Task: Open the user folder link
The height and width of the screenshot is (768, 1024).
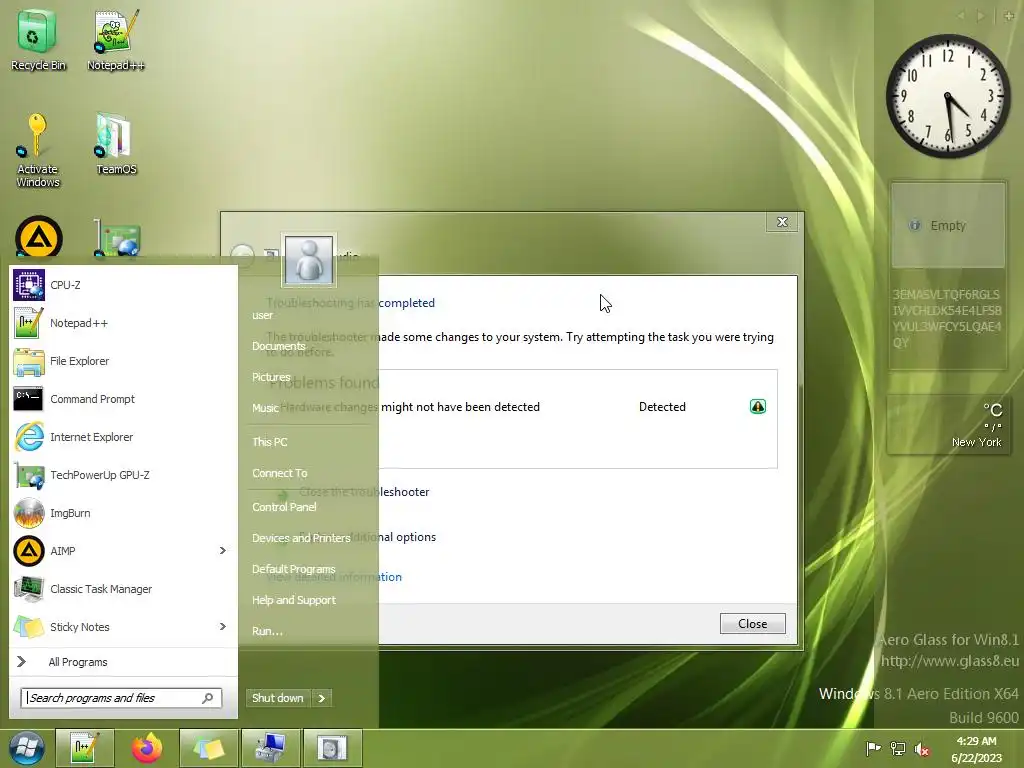Action: tap(263, 315)
